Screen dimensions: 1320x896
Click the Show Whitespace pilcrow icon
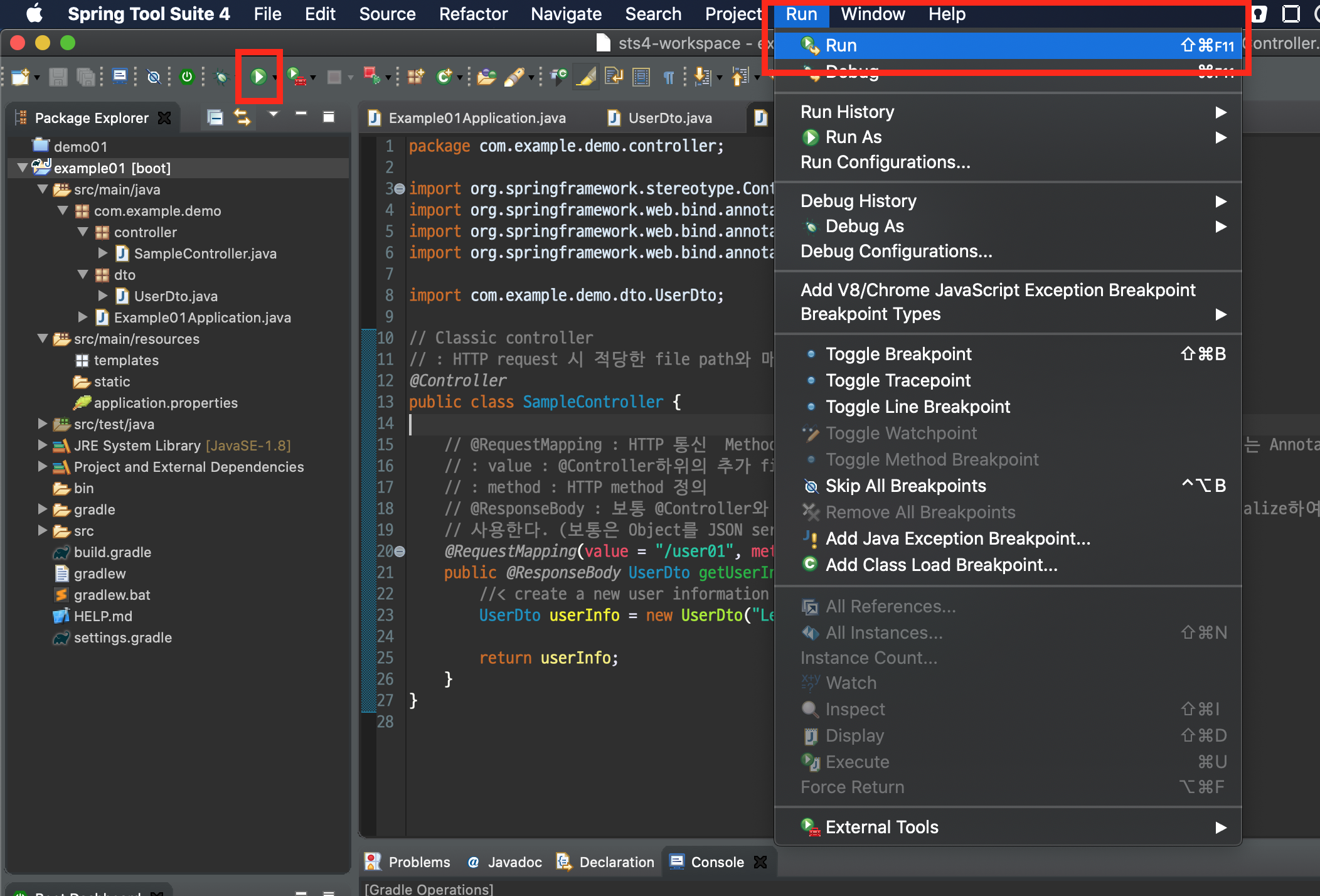tap(669, 77)
